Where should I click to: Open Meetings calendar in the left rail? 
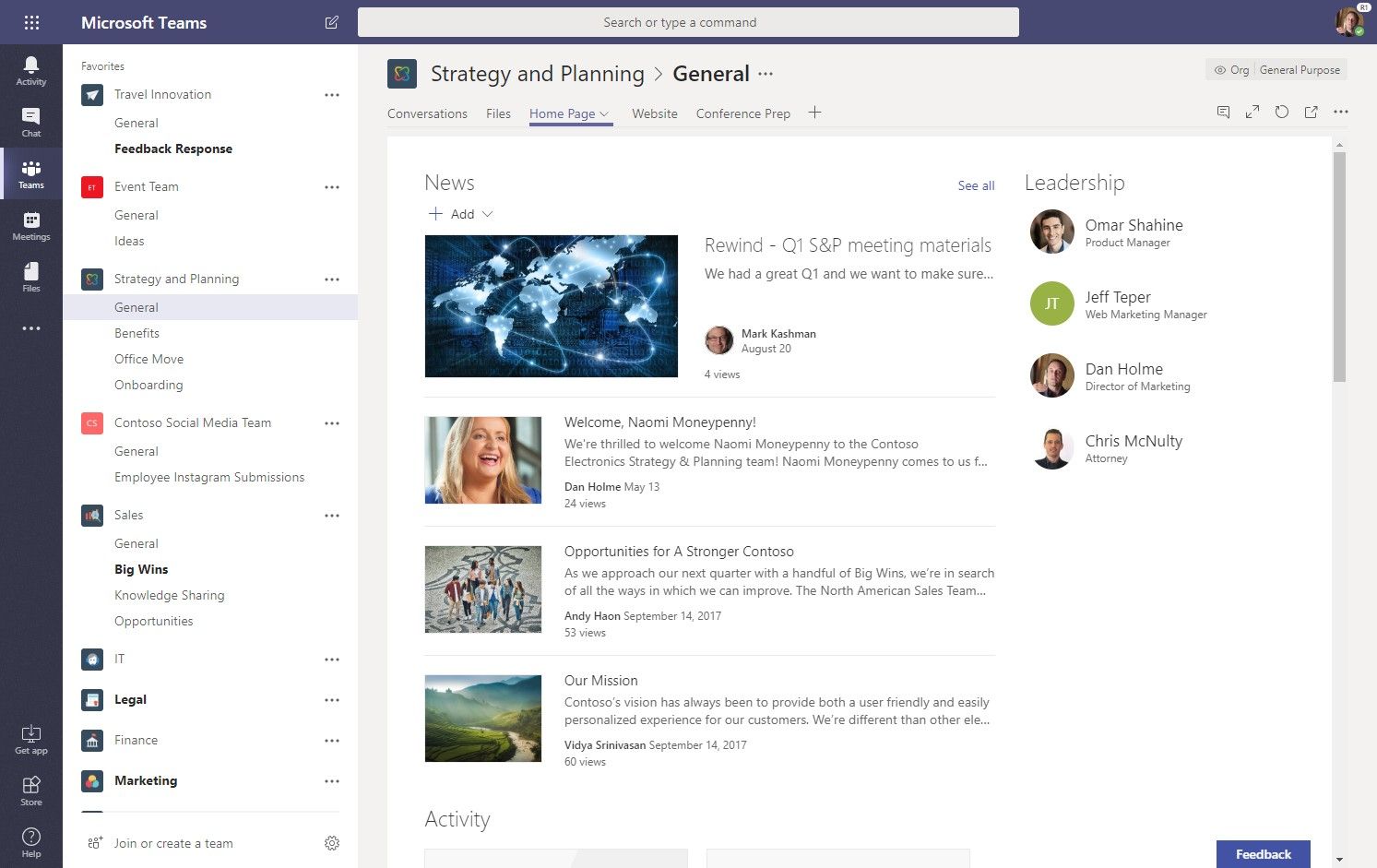tap(31, 225)
